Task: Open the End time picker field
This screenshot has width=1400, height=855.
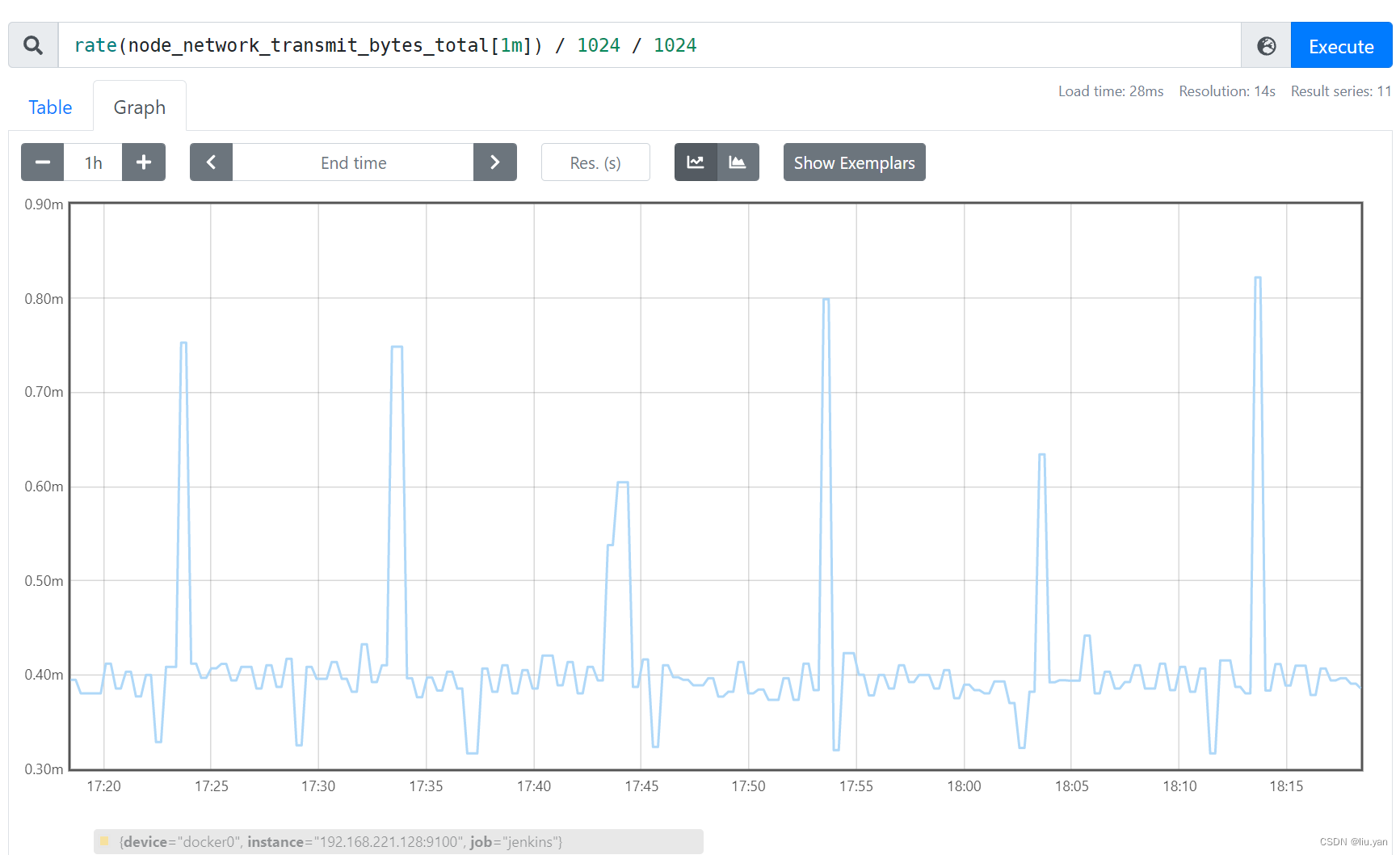Action: [x=353, y=162]
